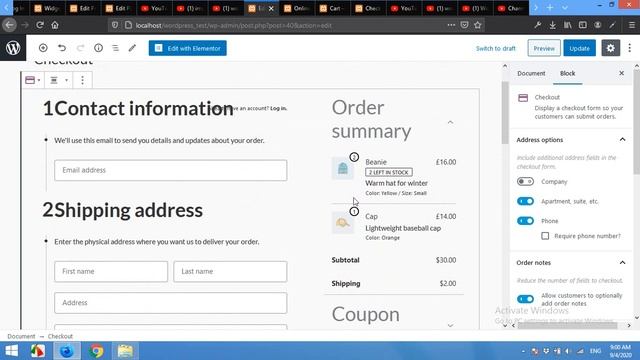640x360 pixels.
Task: Open the Checkout block type switcher
Action: click(33, 80)
